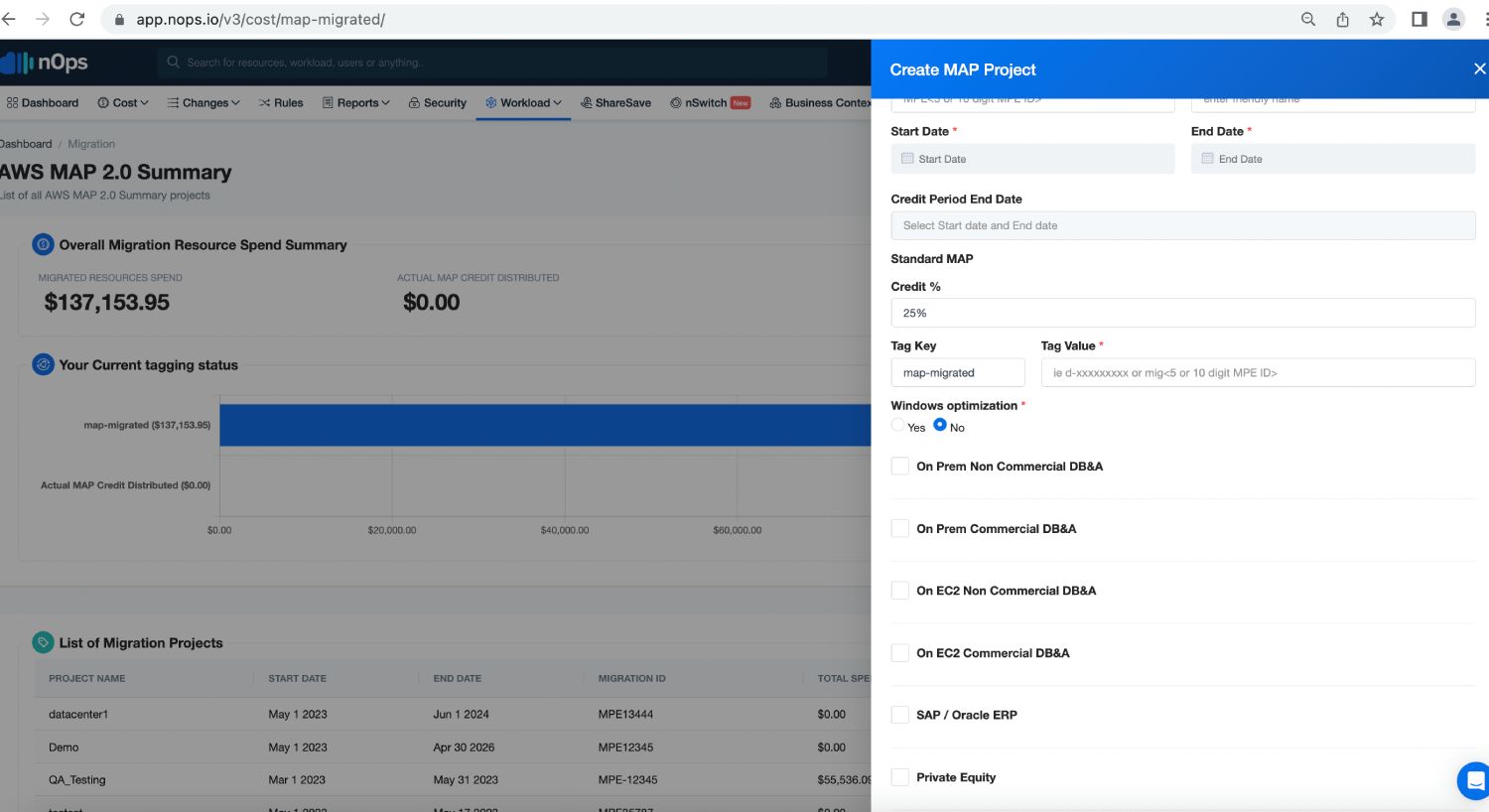Click the browser back arrow
The width and height of the screenshot is (1489, 812).
(x=8, y=19)
